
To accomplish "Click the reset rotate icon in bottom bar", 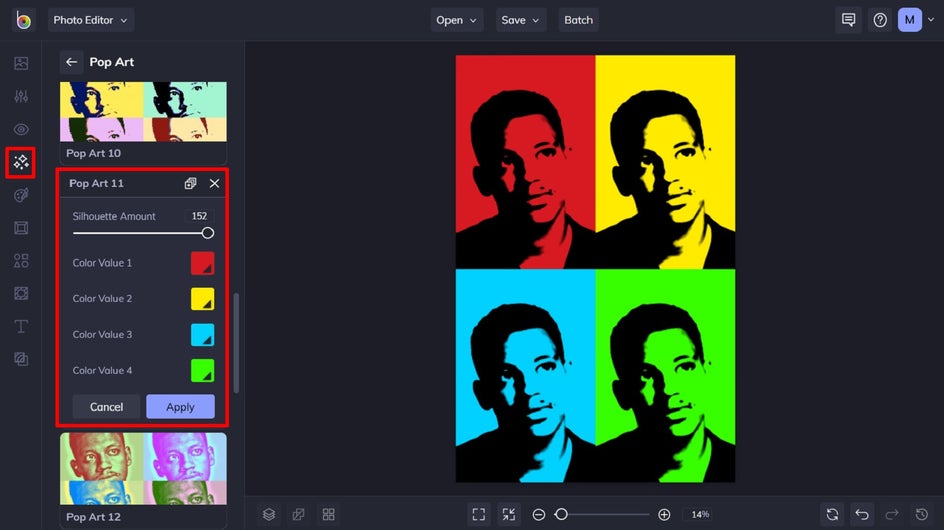I will click(x=833, y=514).
